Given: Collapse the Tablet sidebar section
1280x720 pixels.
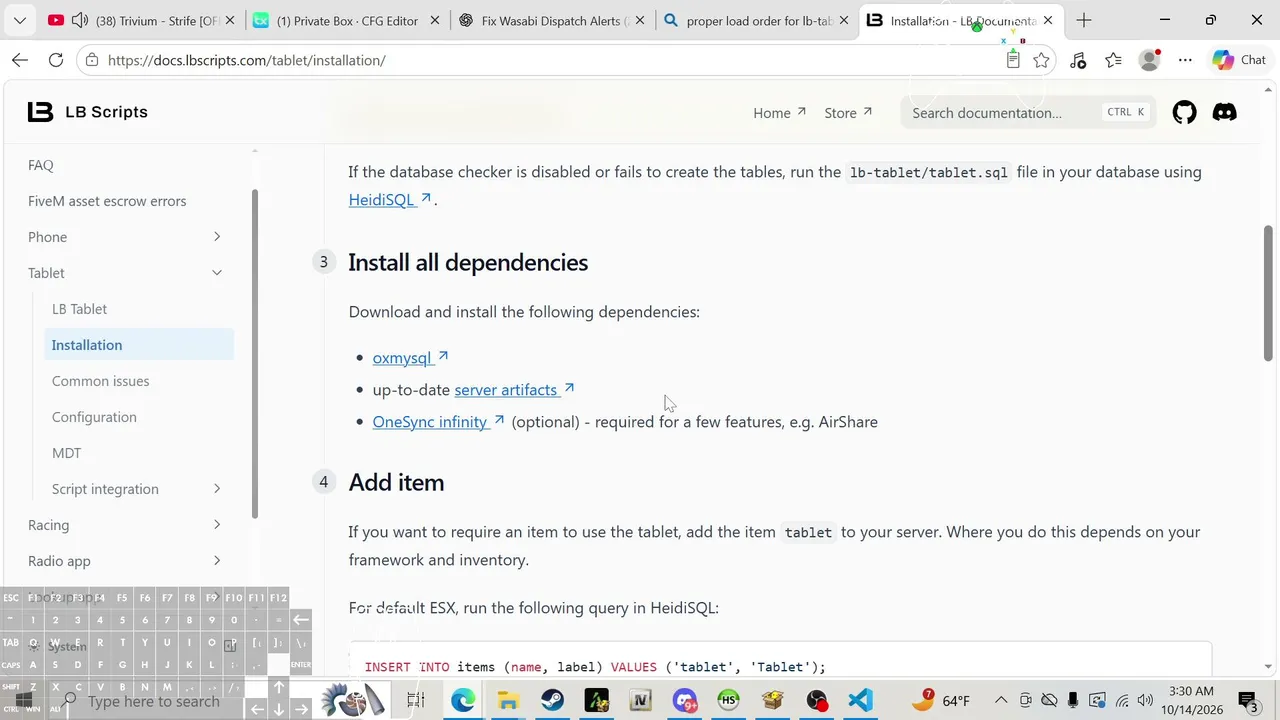Looking at the screenshot, I should click(x=217, y=273).
